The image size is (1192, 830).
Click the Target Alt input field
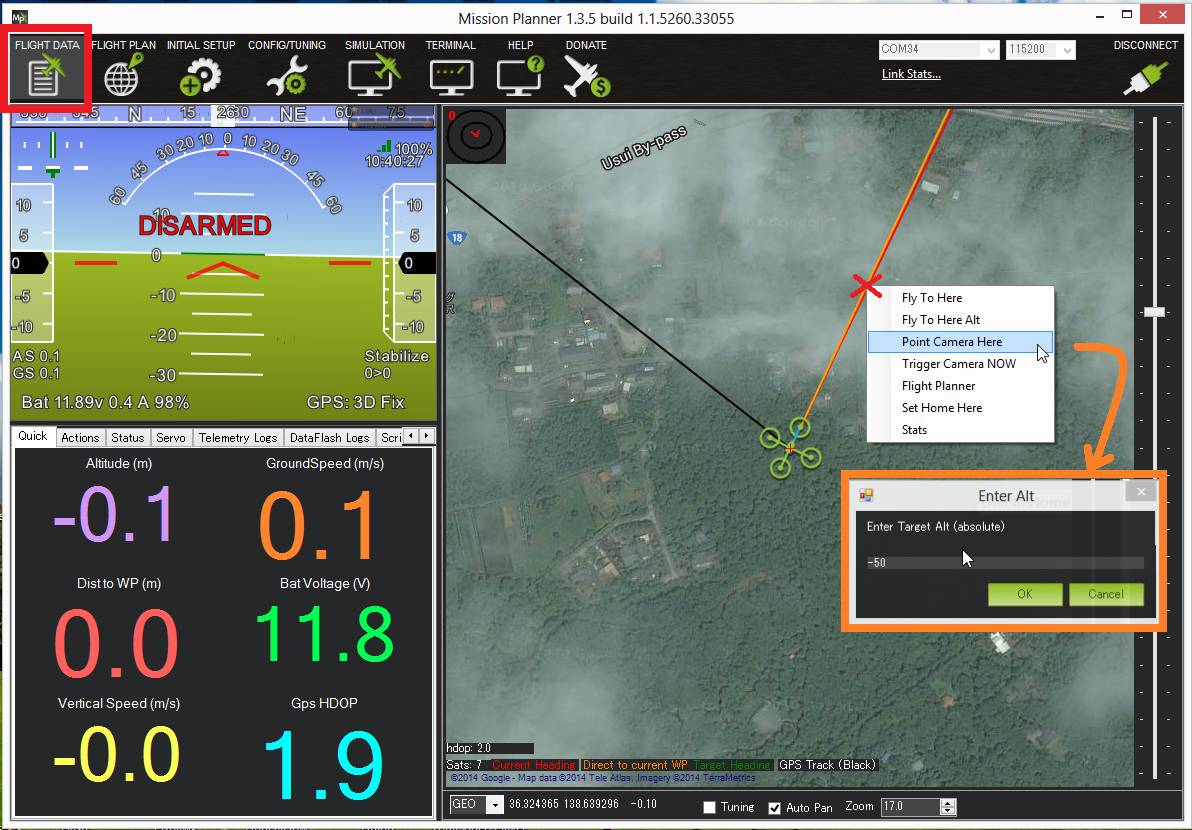coord(1004,563)
